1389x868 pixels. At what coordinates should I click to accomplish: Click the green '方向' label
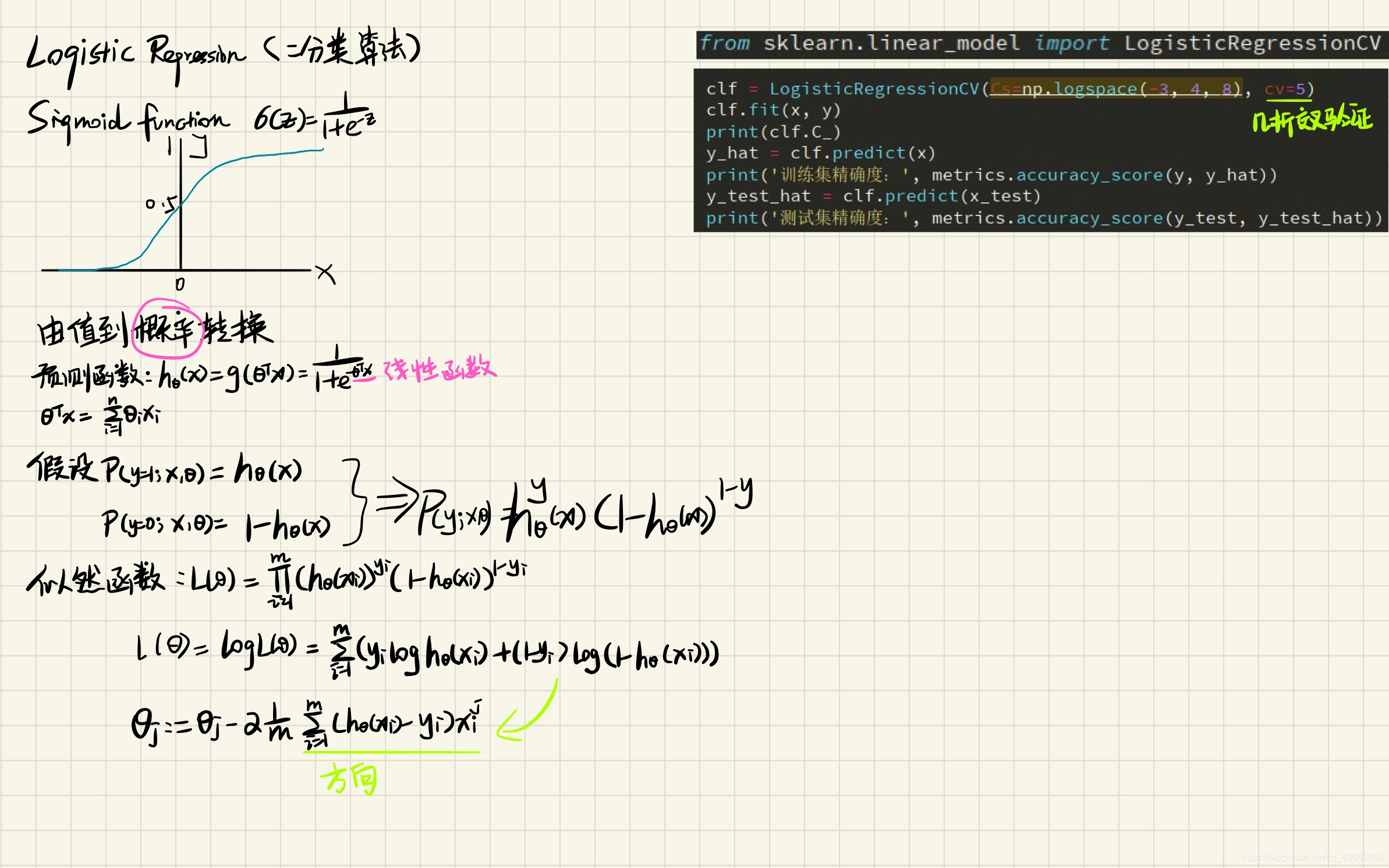(349, 779)
